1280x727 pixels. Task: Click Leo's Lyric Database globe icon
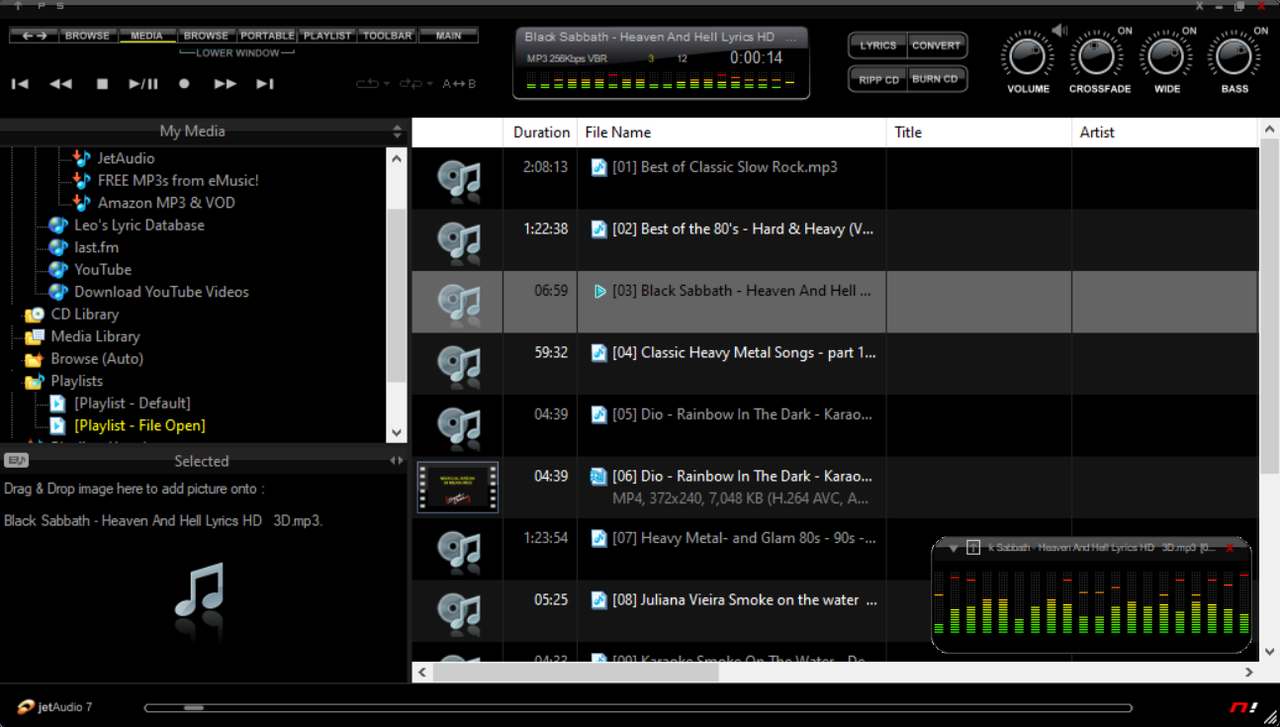pyautogui.click(x=58, y=225)
